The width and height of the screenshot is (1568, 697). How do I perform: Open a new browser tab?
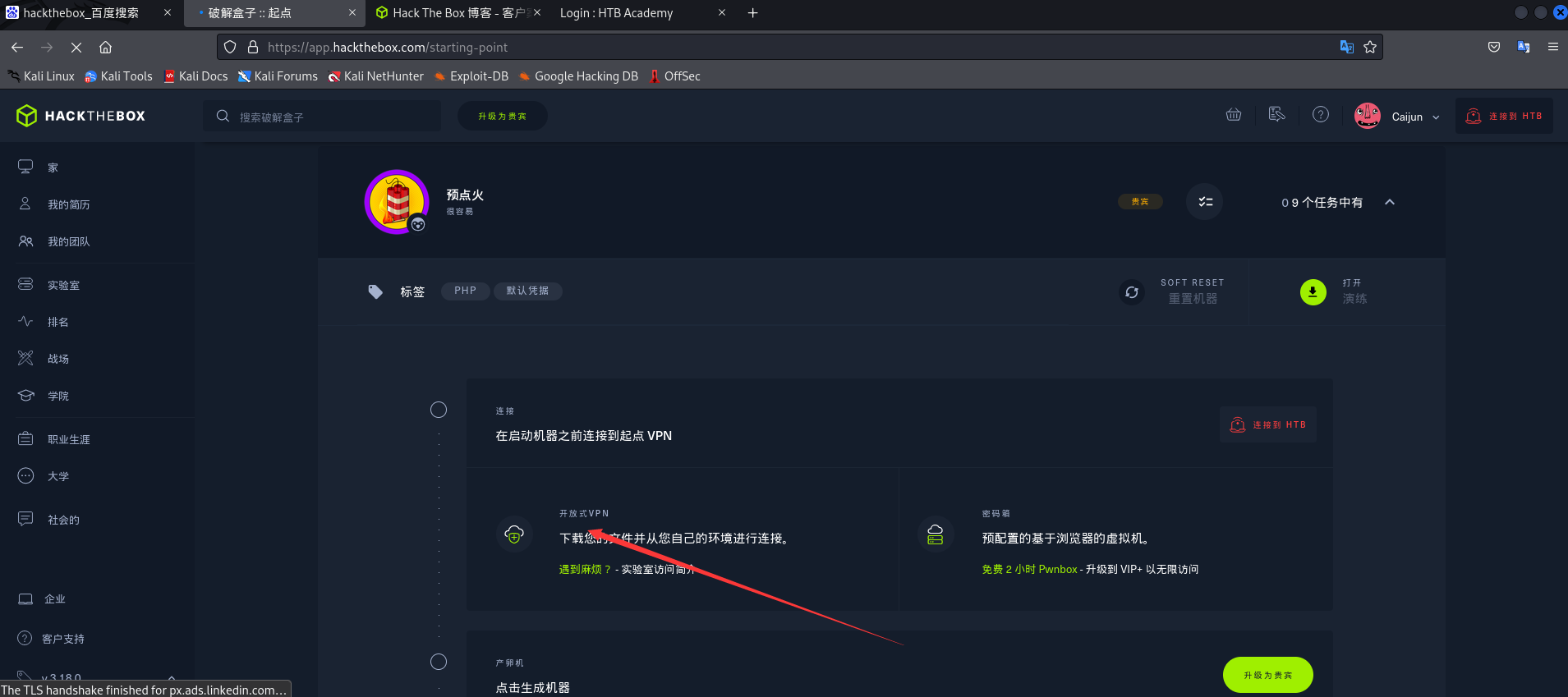coord(752,13)
